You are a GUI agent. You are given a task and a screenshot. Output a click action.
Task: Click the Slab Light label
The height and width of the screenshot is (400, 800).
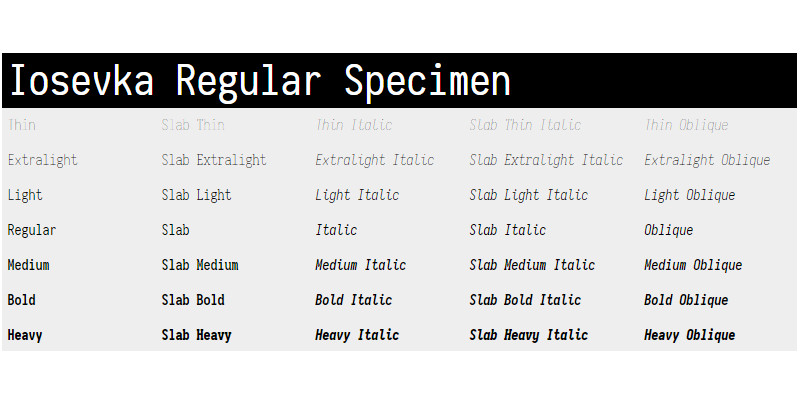(196, 195)
